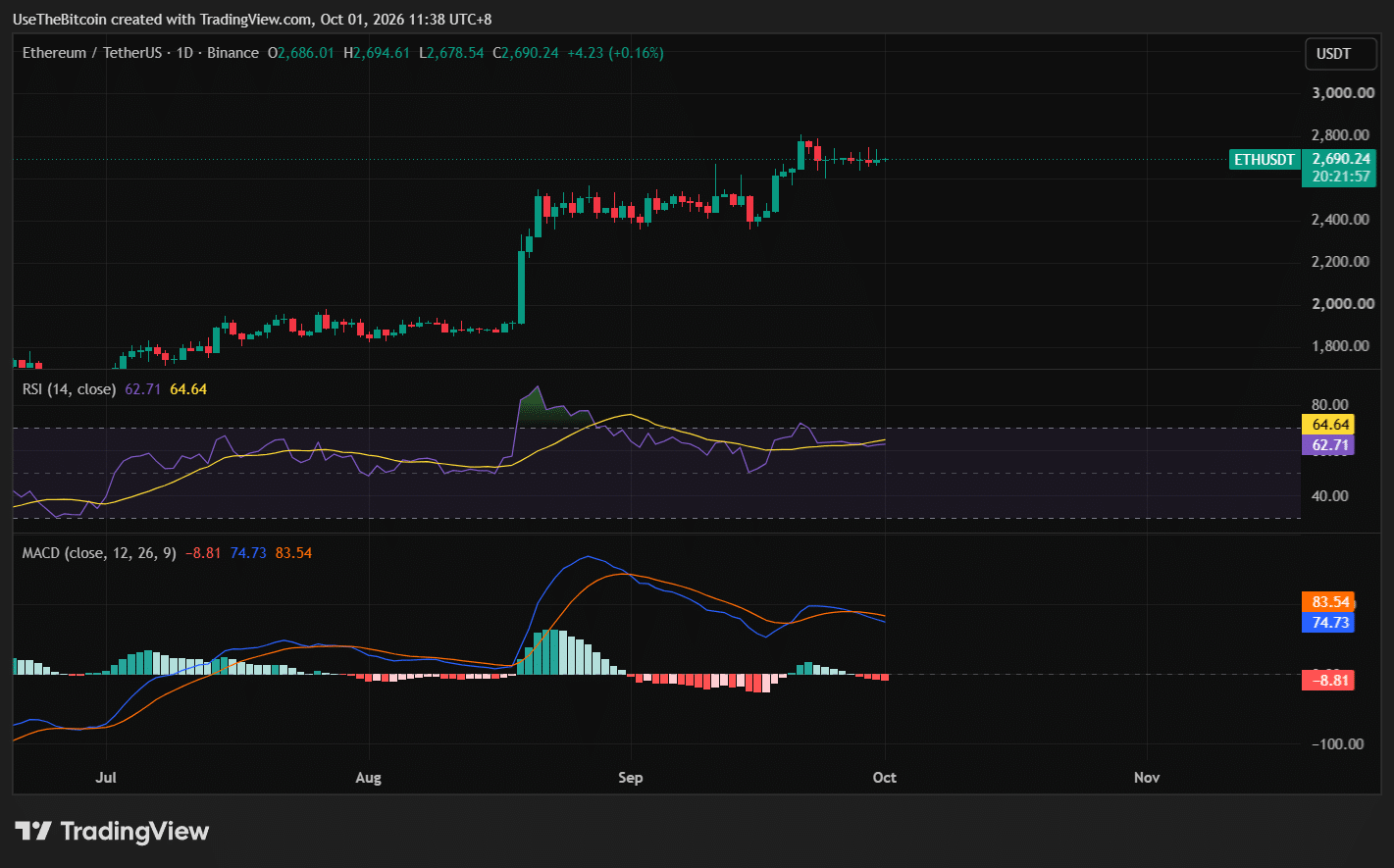Click the MACD legend value 83.54

[294, 553]
